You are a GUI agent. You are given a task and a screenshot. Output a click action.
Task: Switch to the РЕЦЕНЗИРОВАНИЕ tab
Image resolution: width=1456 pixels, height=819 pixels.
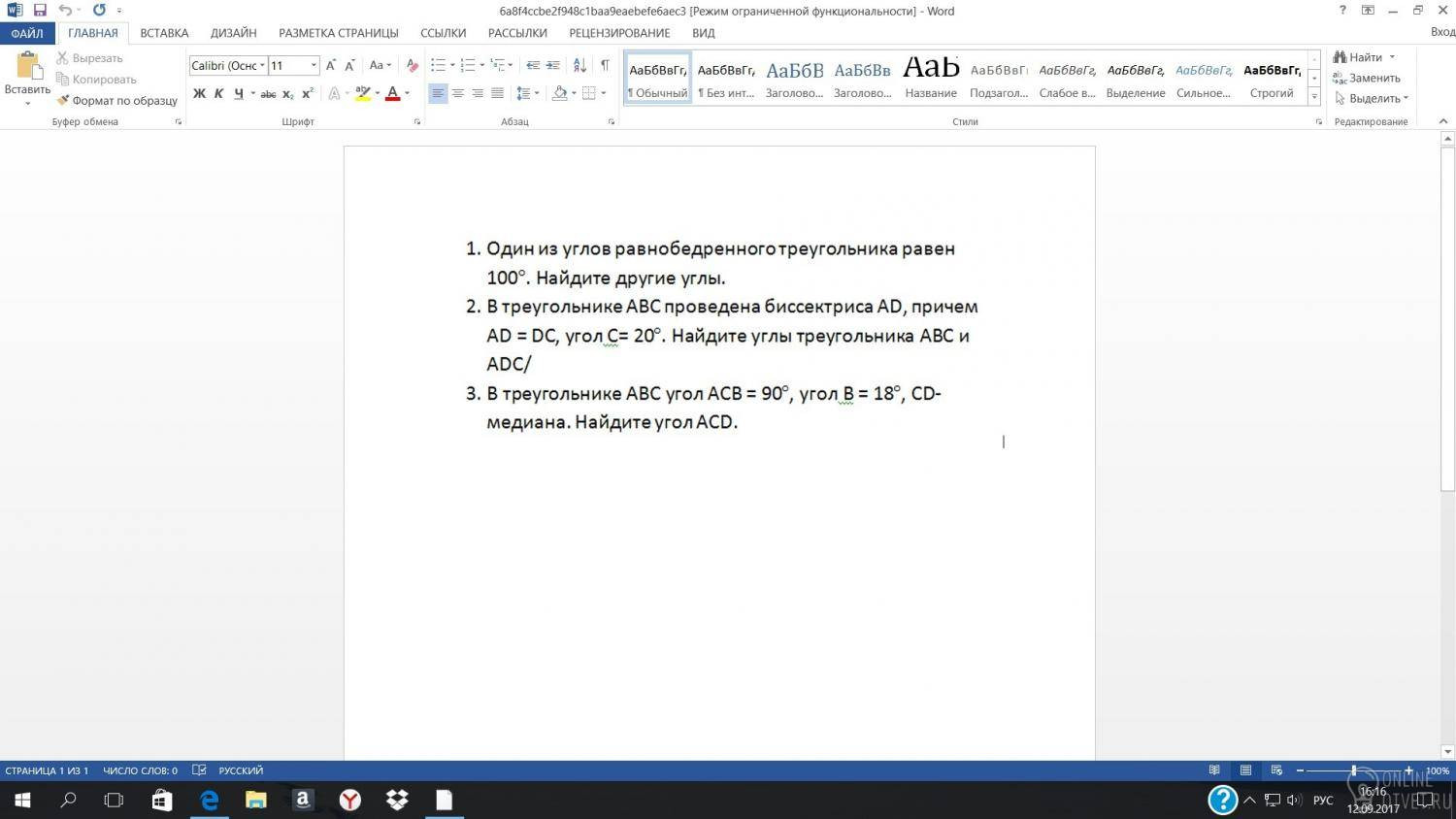tap(619, 33)
